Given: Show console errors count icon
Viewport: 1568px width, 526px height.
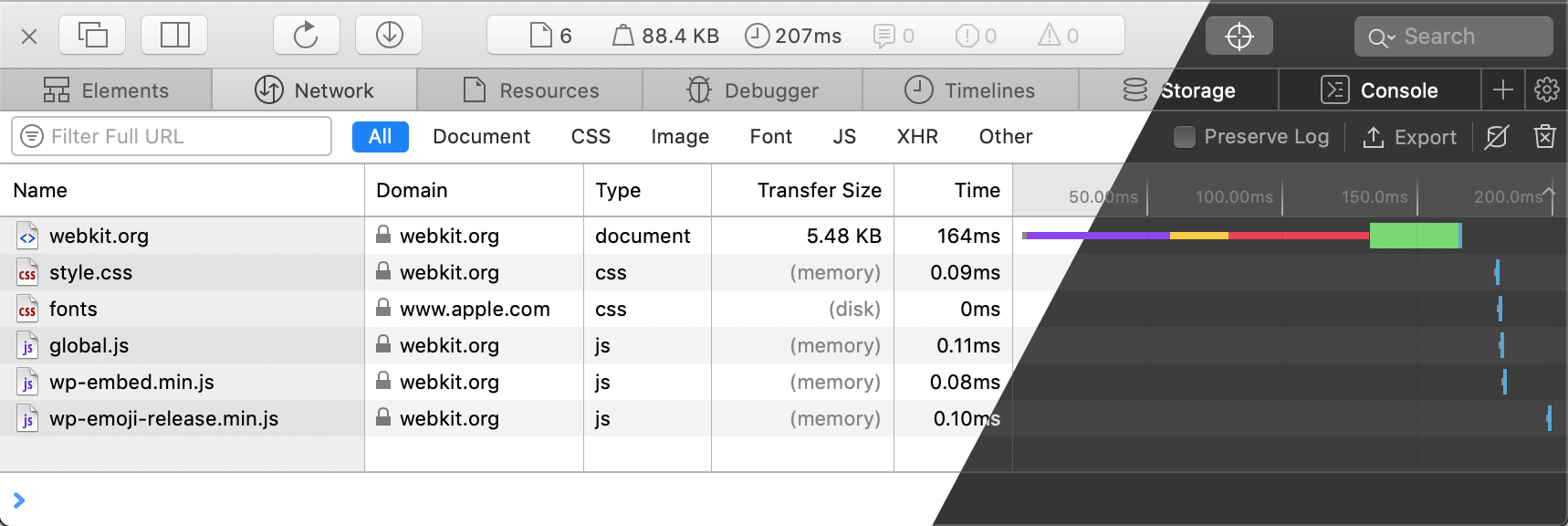Looking at the screenshot, I should coord(976,36).
